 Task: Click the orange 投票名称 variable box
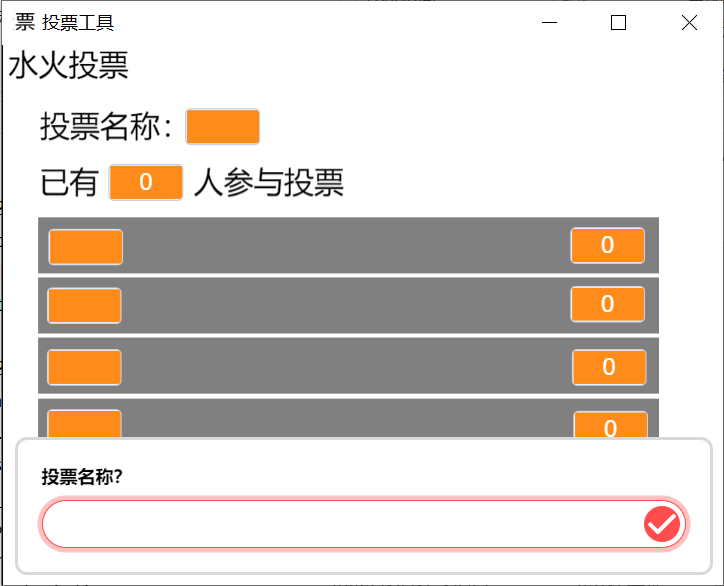223,127
